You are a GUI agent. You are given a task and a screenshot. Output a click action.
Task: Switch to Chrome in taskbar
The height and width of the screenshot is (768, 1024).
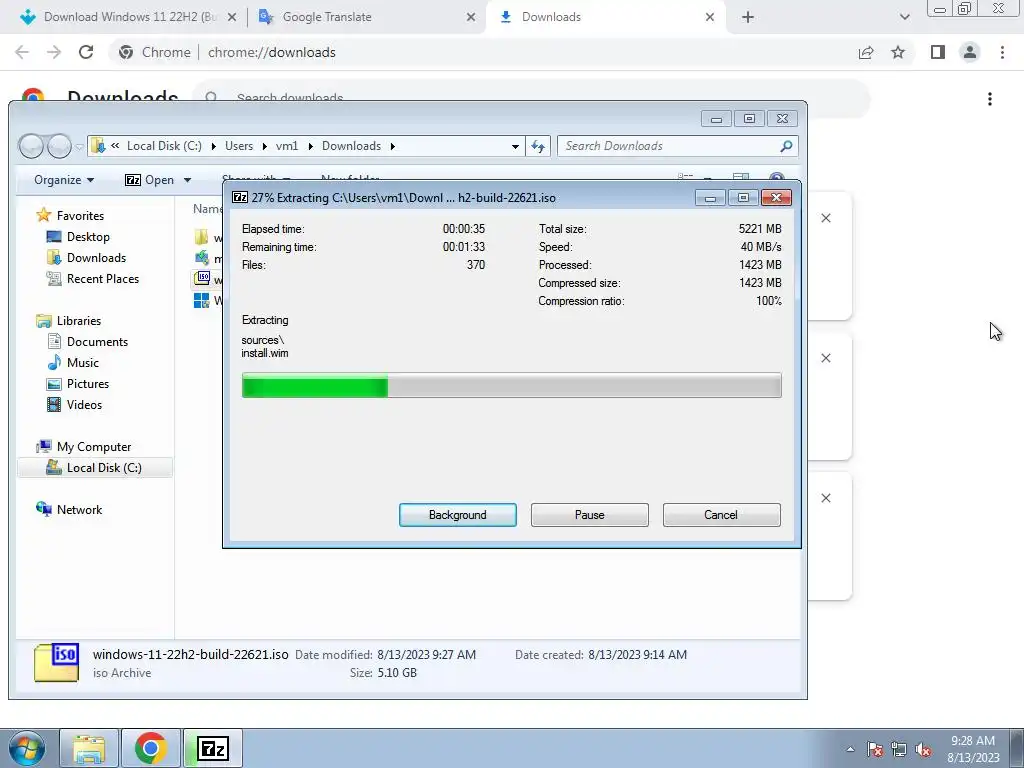tap(151, 748)
